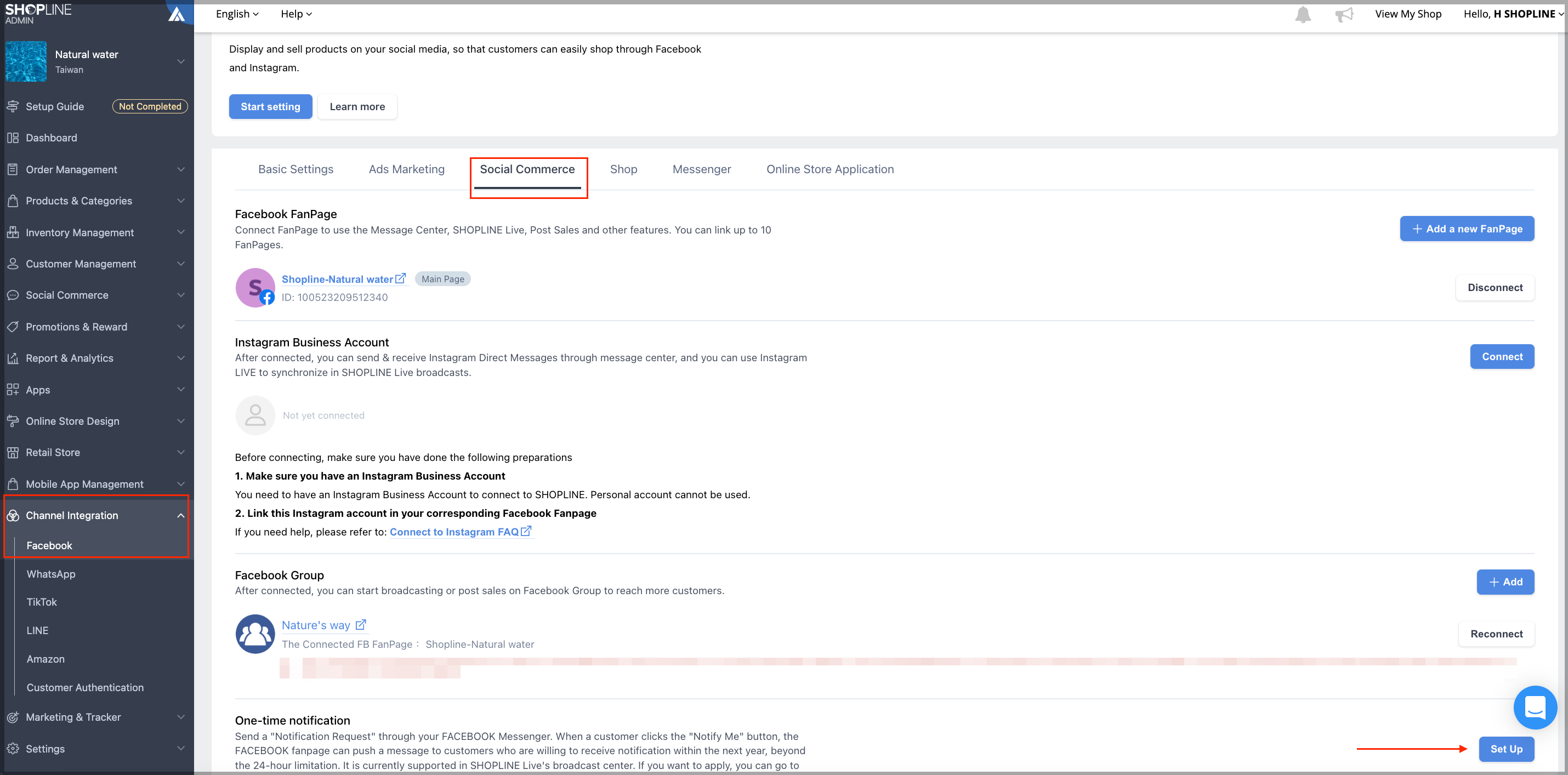The width and height of the screenshot is (1568, 775).
Task: Open Customer Authentication in sidebar
Action: tap(85, 688)
